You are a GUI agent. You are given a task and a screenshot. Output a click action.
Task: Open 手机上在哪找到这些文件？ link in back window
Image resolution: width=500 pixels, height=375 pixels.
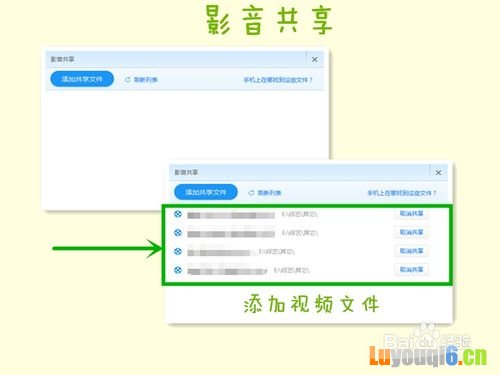[278, 80]
